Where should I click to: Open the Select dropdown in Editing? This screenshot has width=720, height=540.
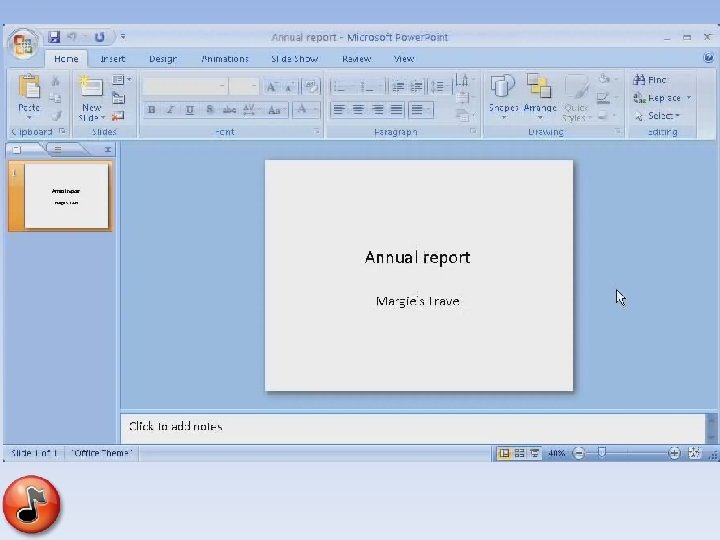pos(657,116)
